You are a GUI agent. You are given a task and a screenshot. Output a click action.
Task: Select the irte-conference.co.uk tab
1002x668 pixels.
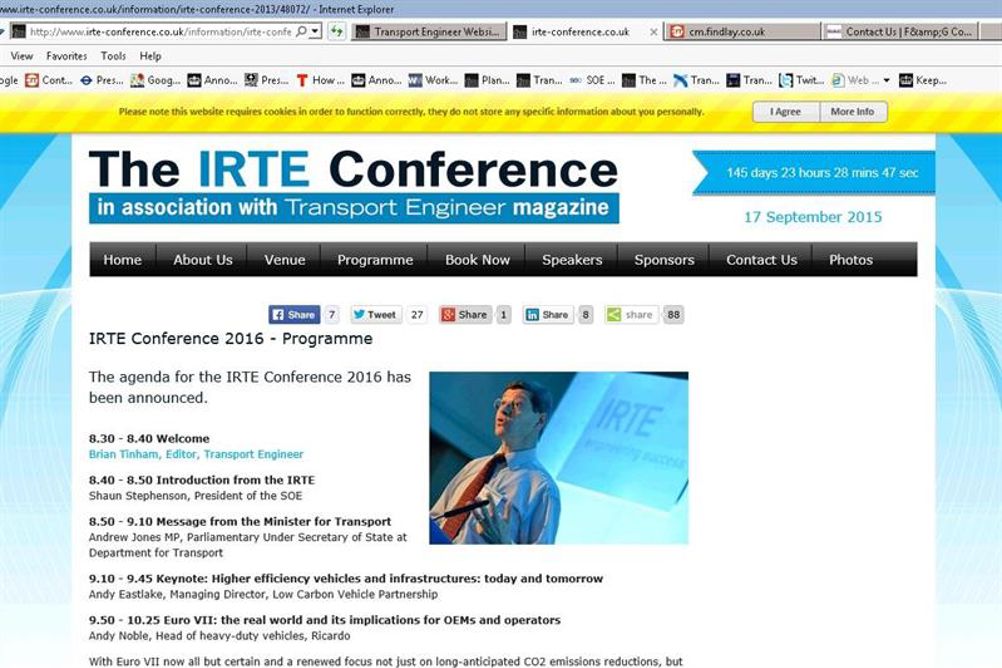[x=580, y=31]
